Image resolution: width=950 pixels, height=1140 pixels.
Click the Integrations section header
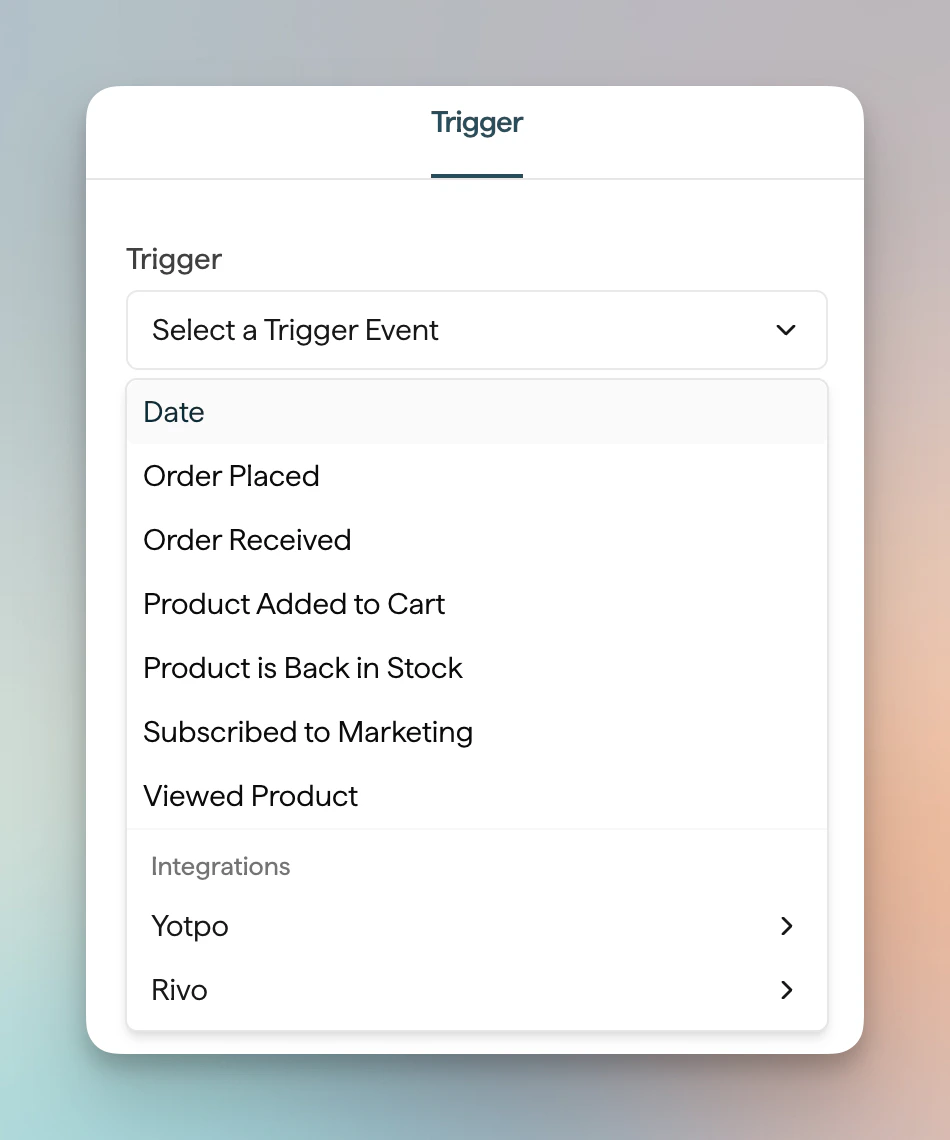[x=220, y=866]
